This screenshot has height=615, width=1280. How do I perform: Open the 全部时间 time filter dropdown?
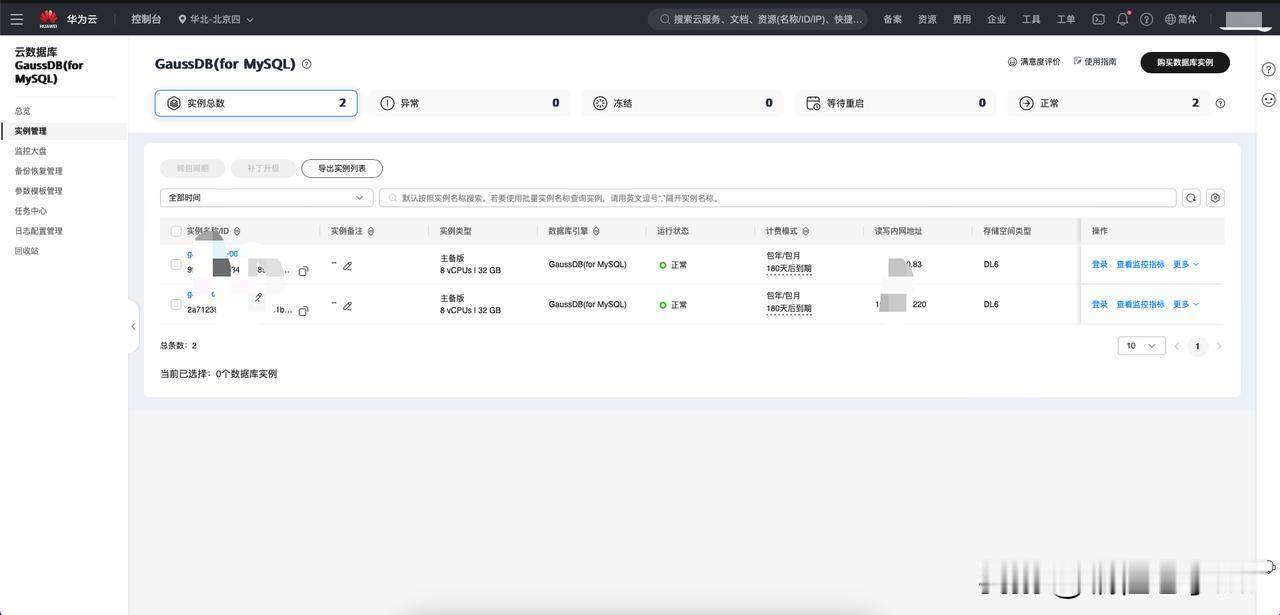(x=267, y=198)
